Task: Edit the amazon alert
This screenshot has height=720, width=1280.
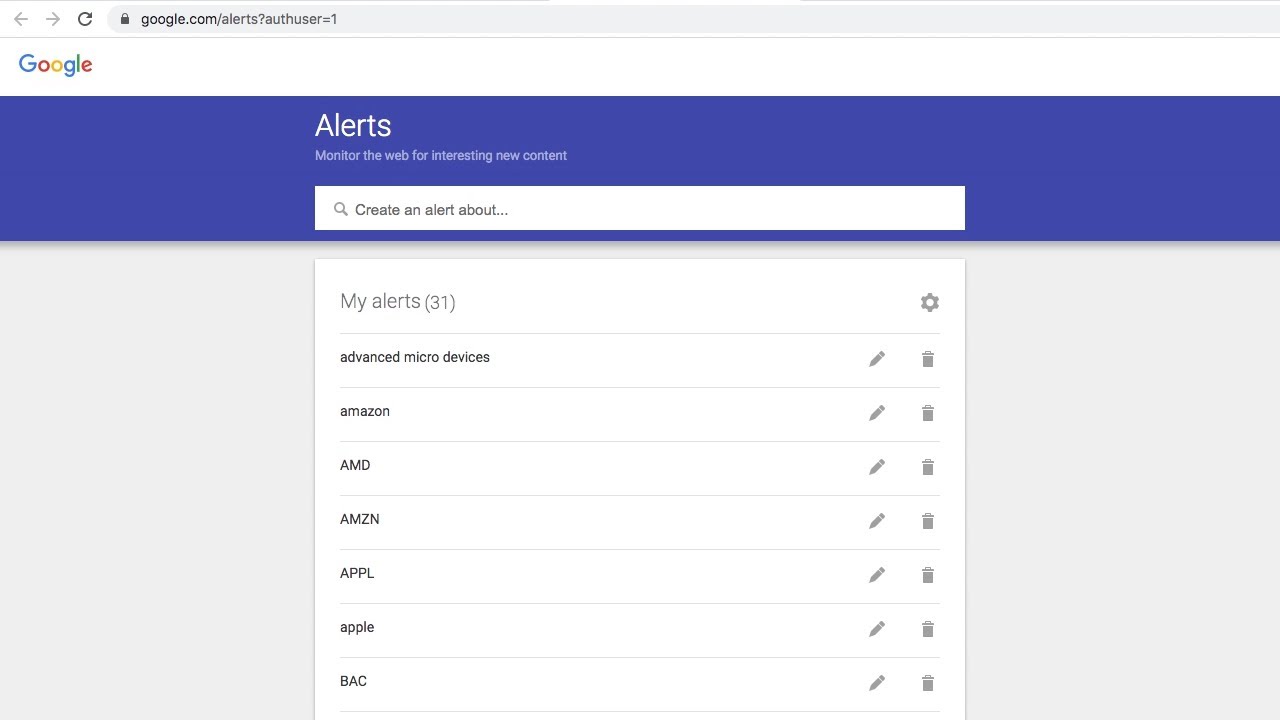Action: click(877, 413)
